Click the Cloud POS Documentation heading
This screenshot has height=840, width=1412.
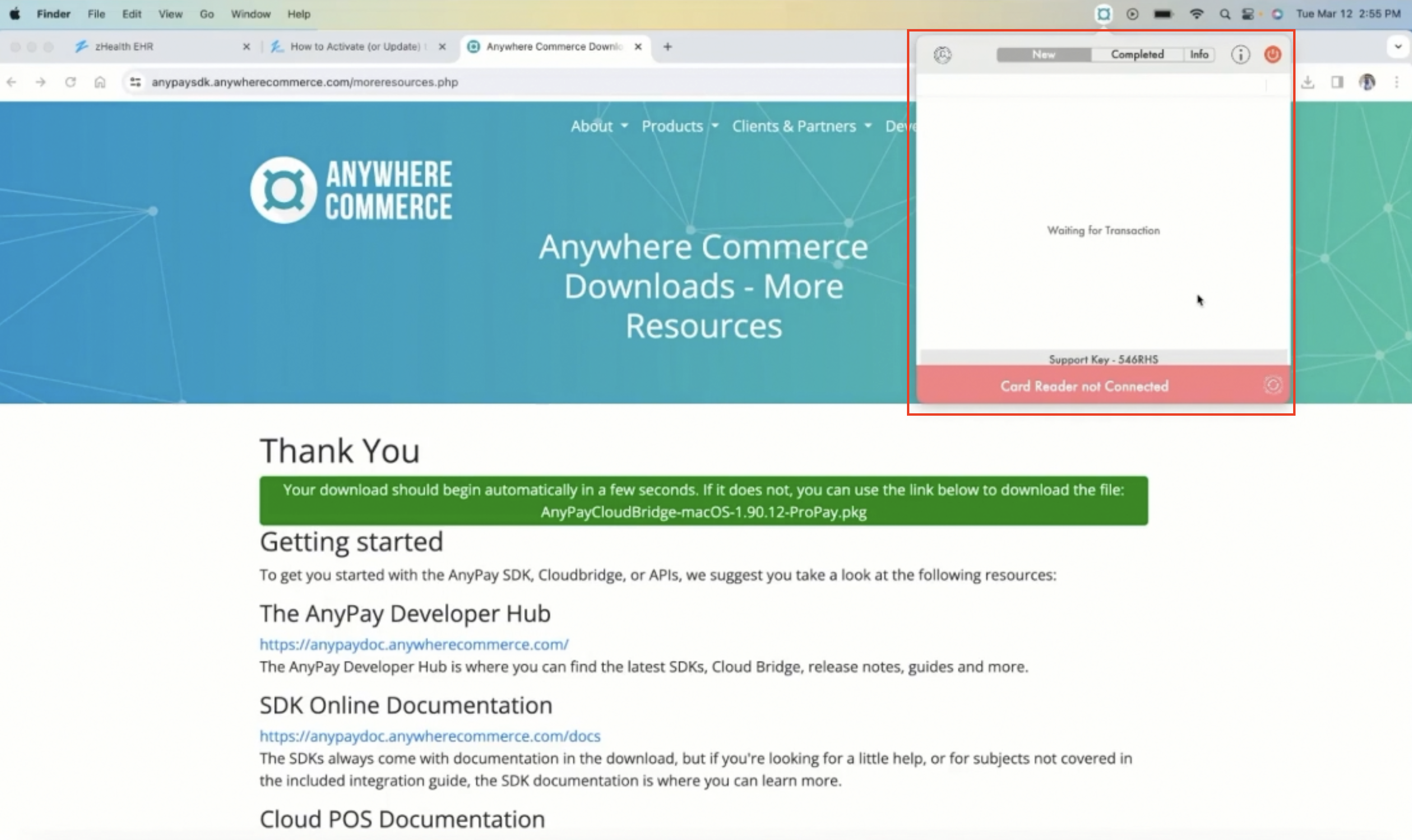point(402,819)
